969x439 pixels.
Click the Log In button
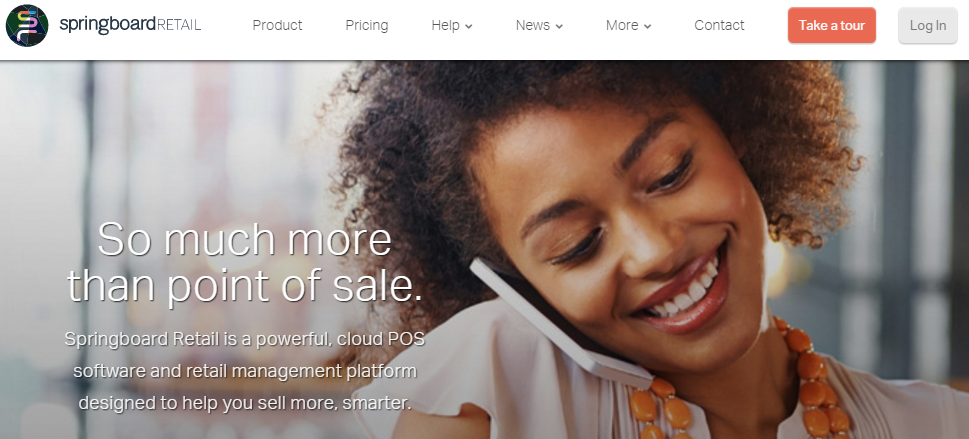click(x=928, y=25)
